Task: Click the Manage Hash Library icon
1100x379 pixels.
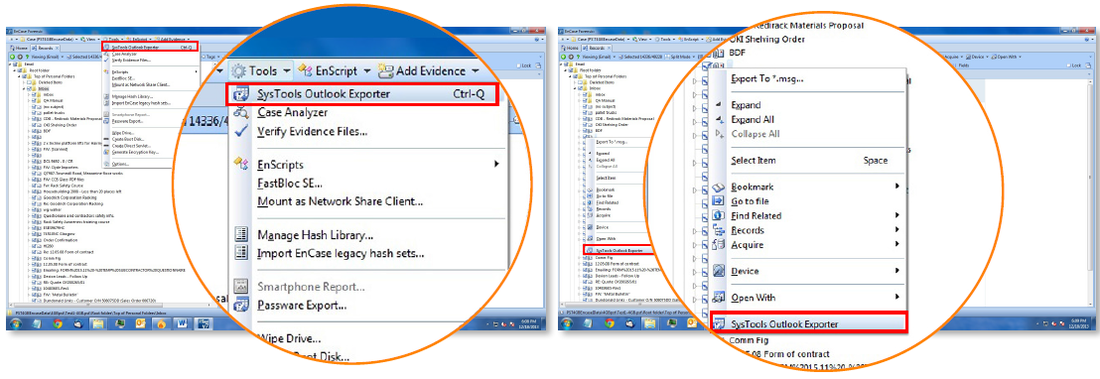Action: 241,235
